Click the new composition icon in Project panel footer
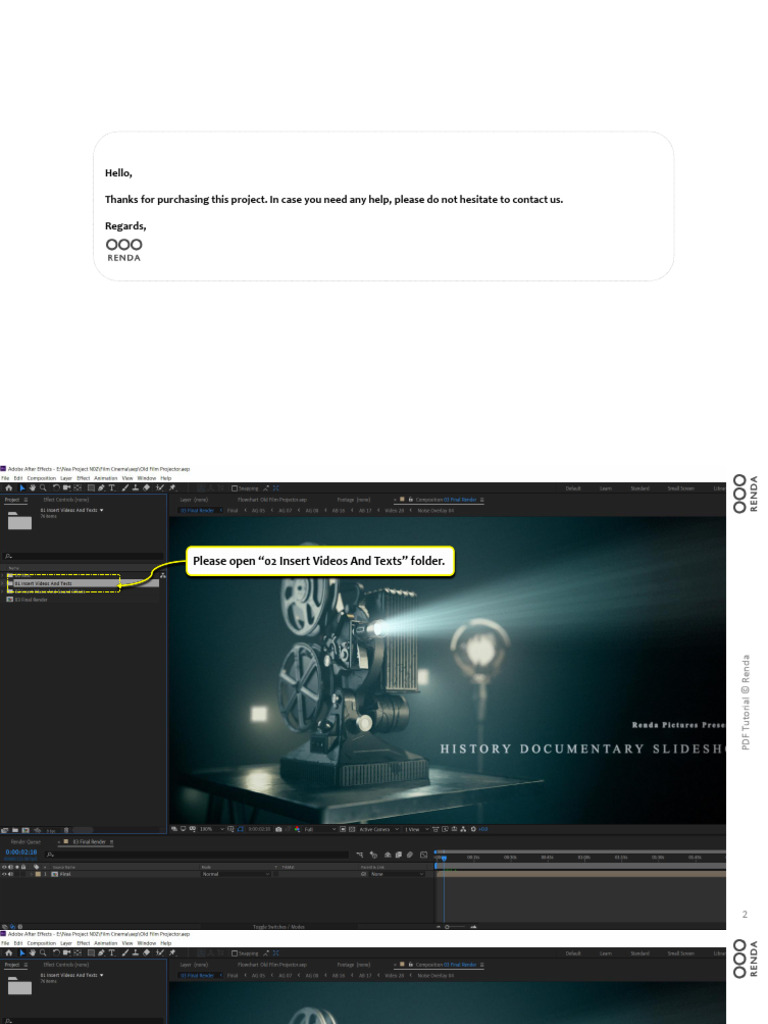 (25, 830)
